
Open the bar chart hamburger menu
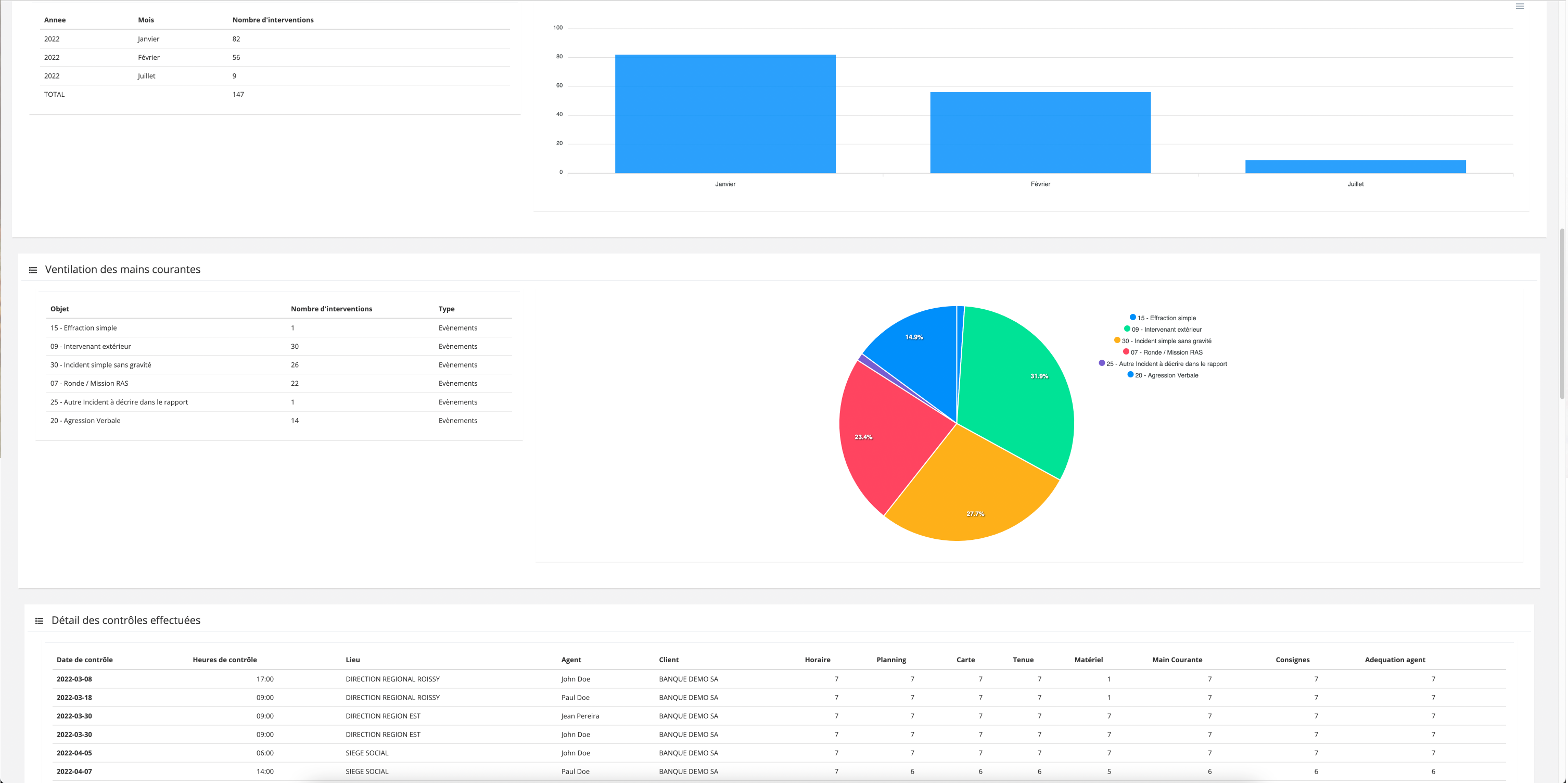click(1519, 6)
